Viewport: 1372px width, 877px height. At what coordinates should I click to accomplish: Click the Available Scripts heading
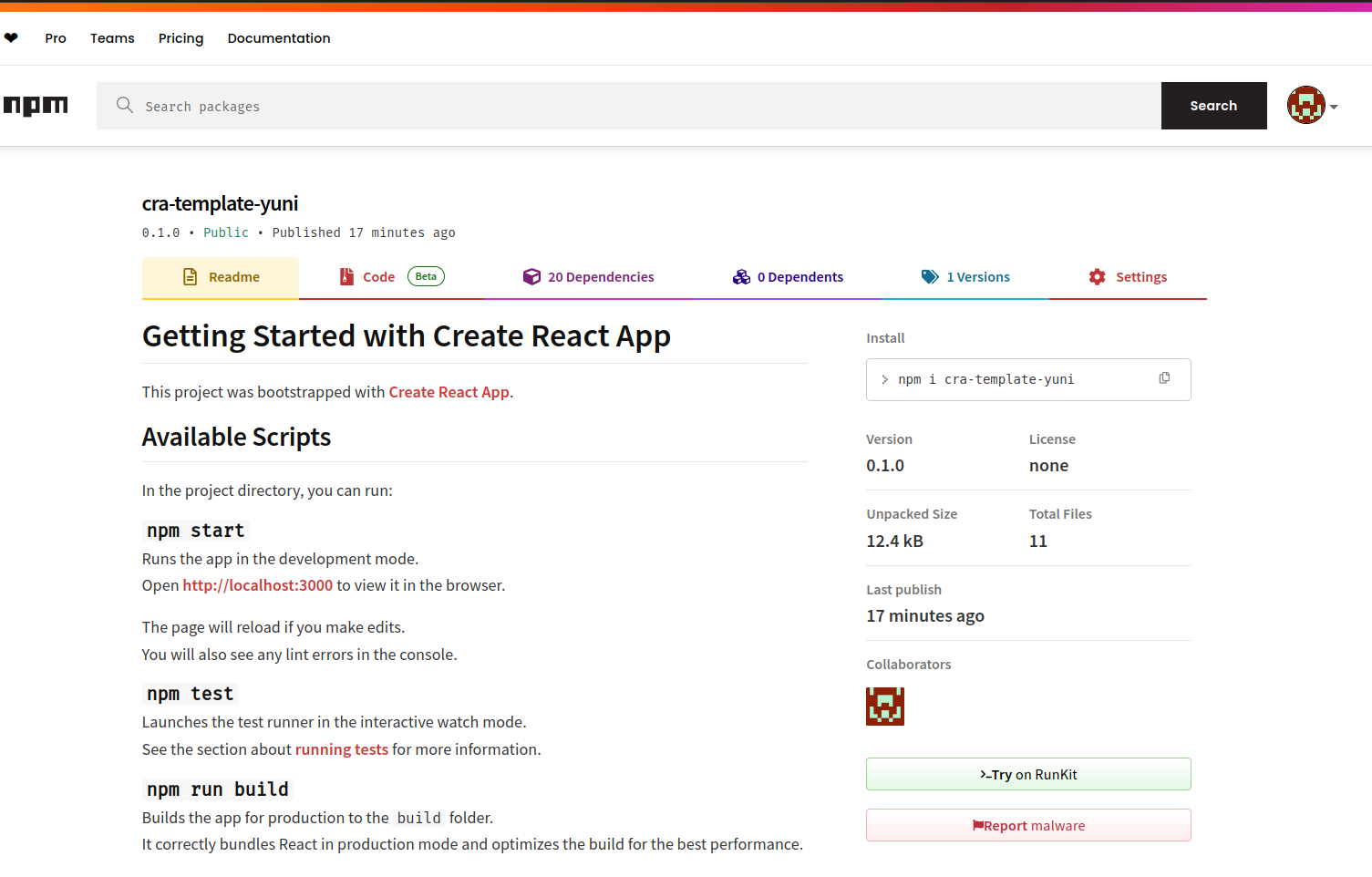click(236, 438)
